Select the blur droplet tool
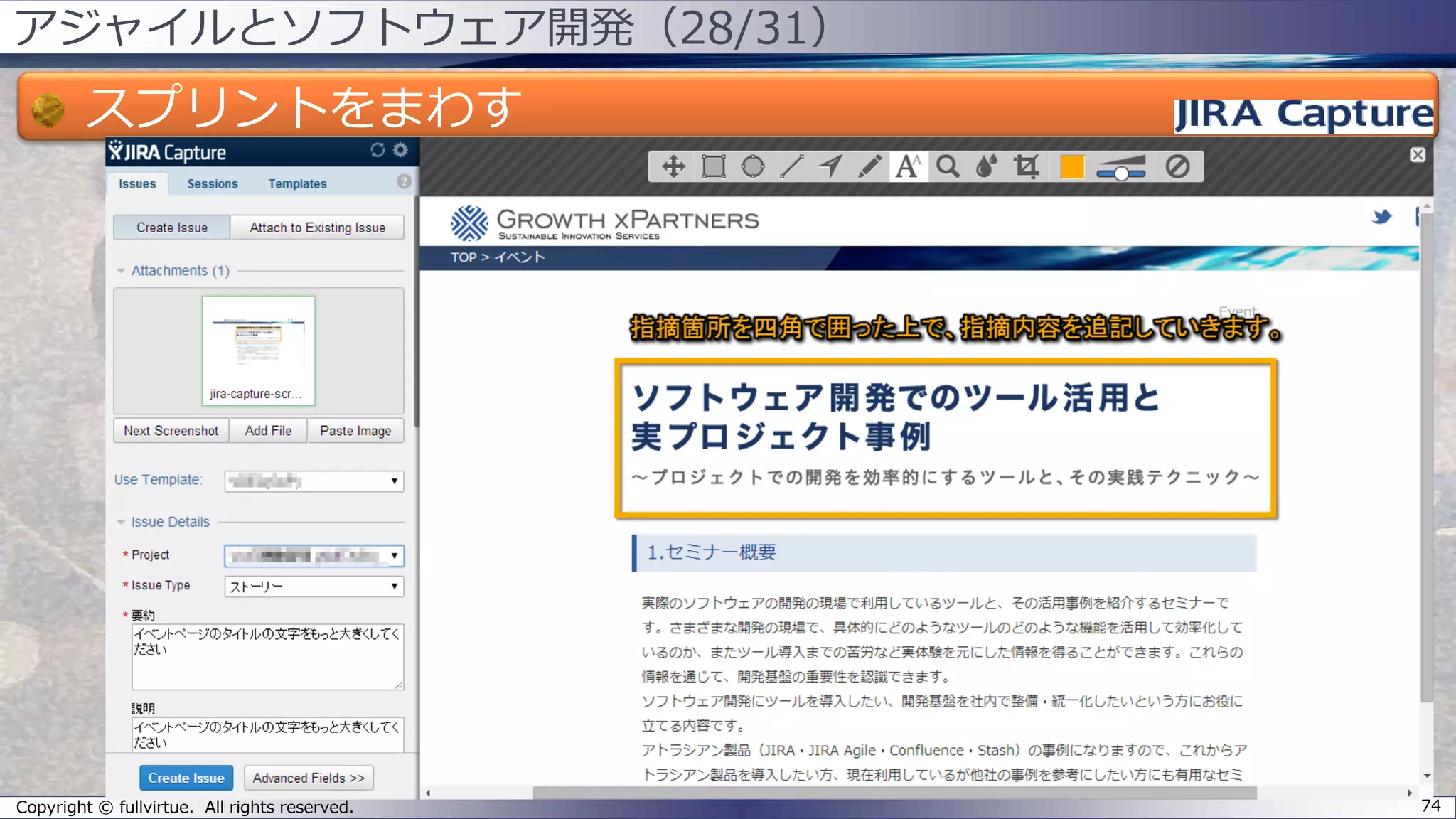This screenshot has width=1456, height=819. coord(986,167)
